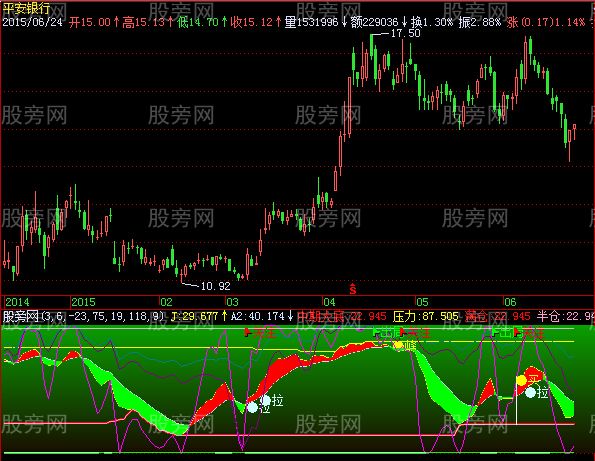This screenshot has height=461, width=595.
Task: Click the low price 低14.70
Action: click(x=198, y=22)
